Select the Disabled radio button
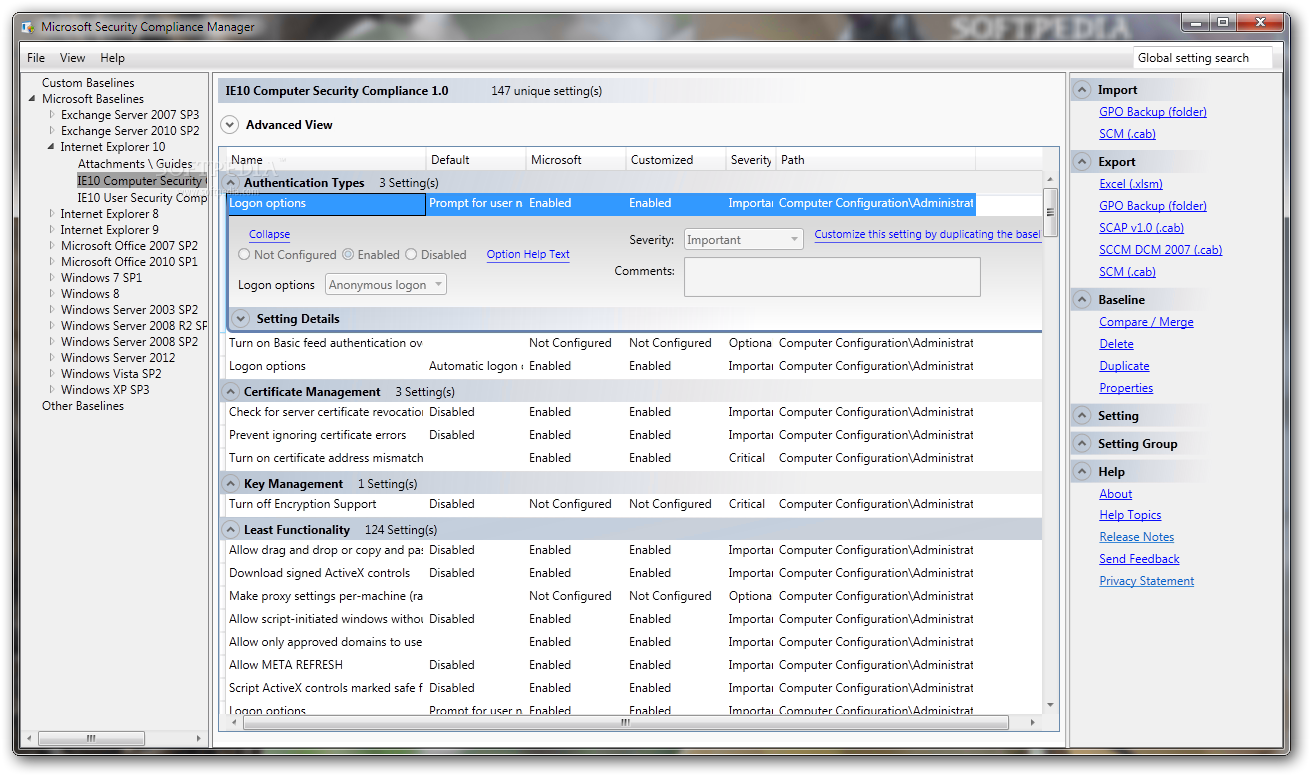 [x=411, y=255]
